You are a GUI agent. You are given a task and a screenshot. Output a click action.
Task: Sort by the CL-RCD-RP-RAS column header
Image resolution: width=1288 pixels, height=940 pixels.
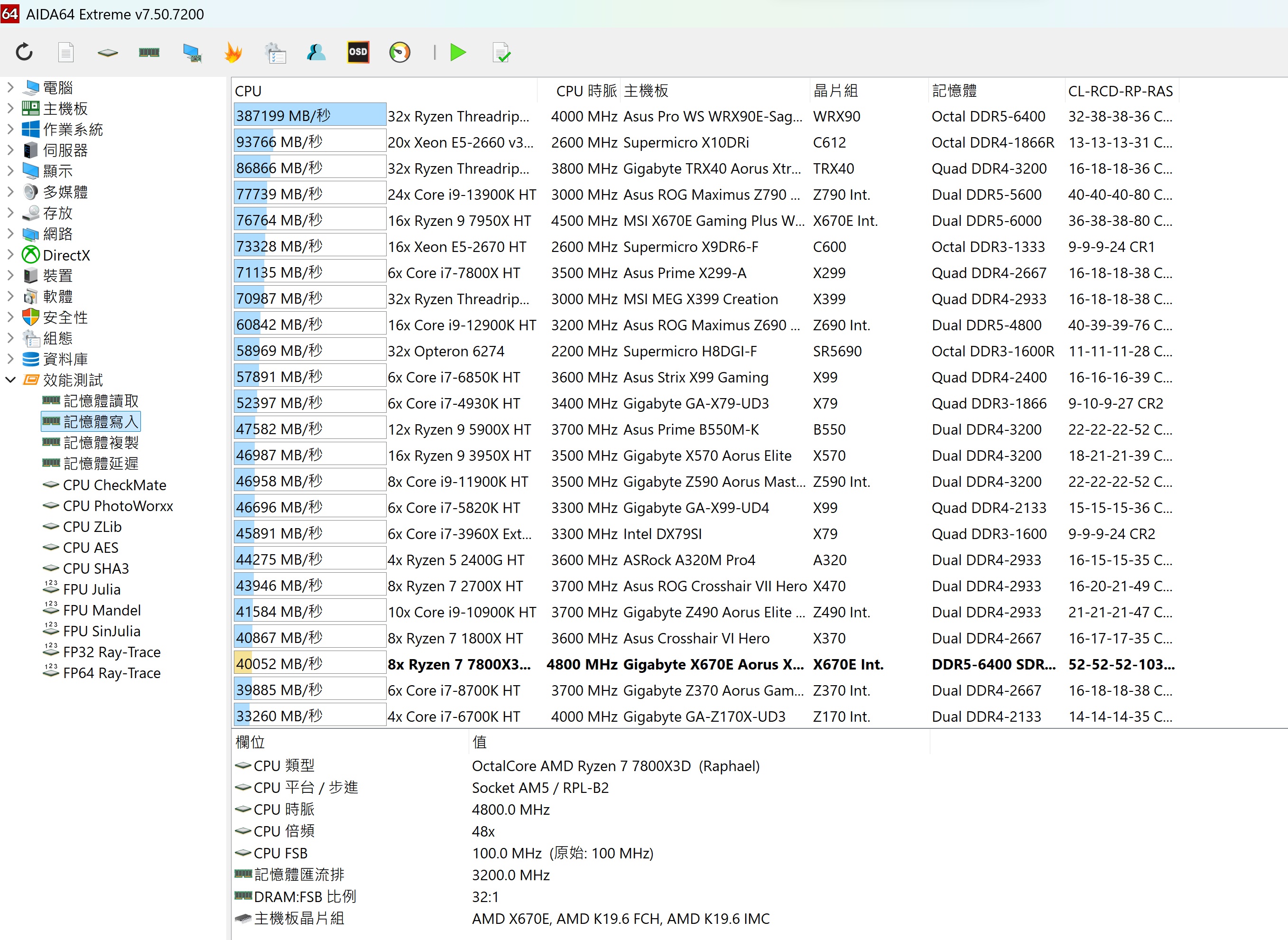[x=1122, y=91]
